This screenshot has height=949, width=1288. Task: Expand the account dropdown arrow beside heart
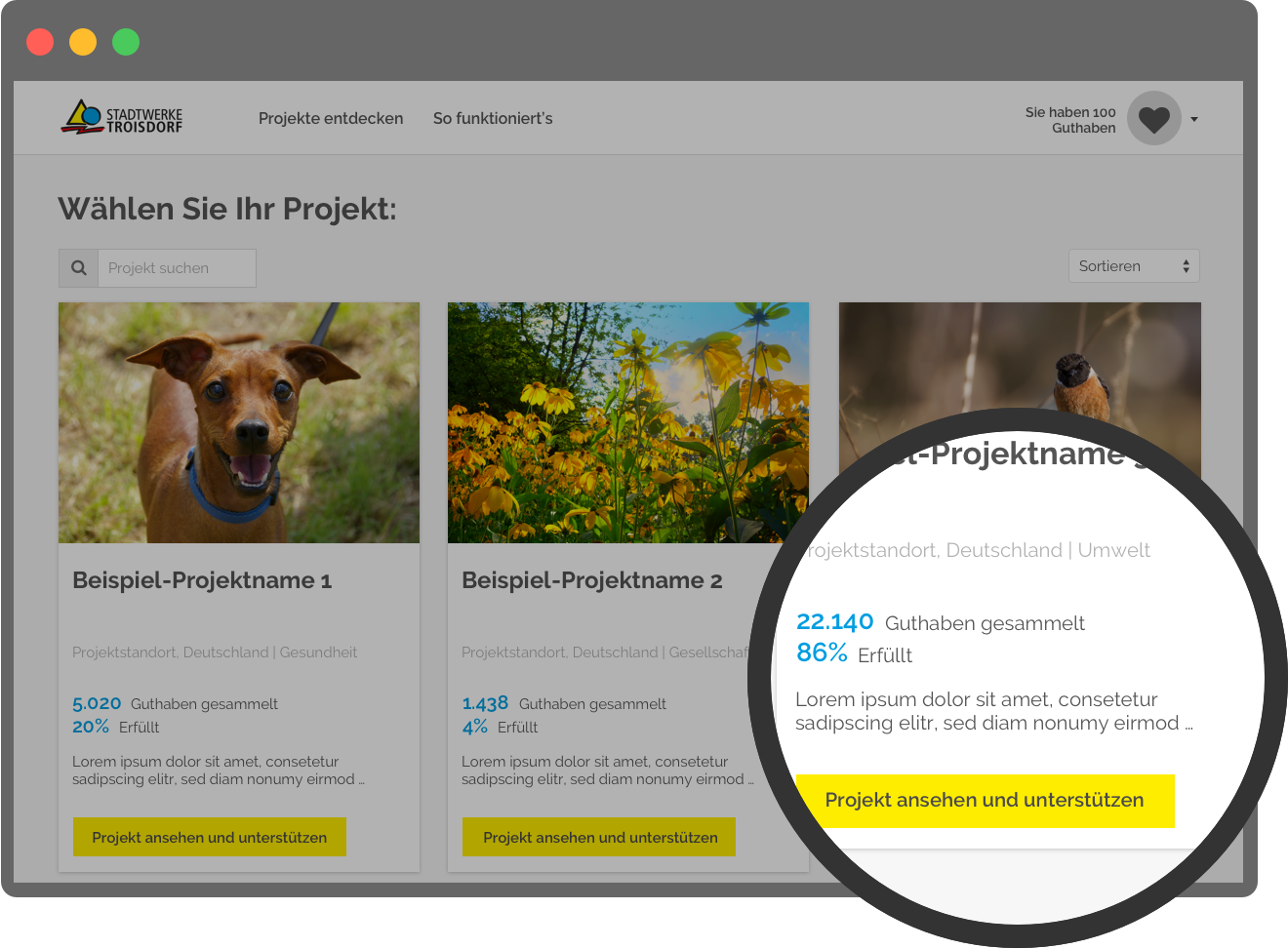pos(1194,119)
